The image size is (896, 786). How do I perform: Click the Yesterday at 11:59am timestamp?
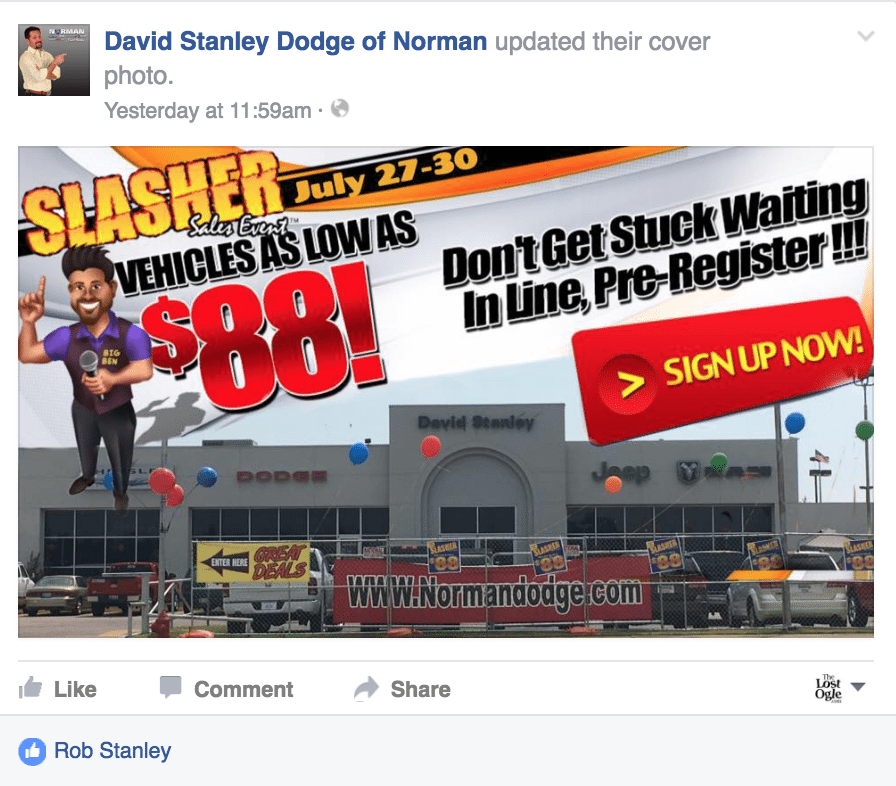click(208, 110)
